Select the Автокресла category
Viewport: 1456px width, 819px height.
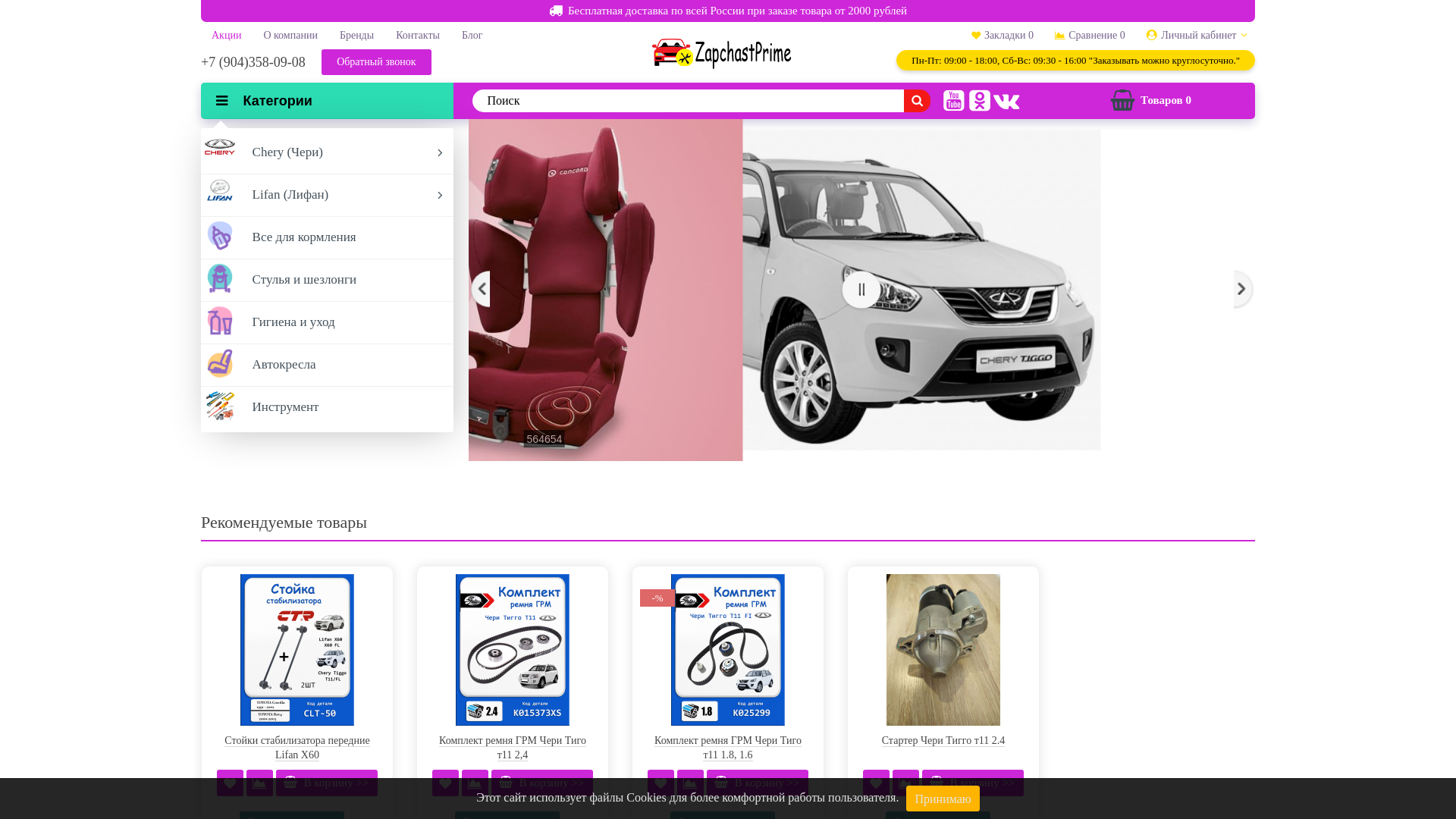tap(327, 365)
